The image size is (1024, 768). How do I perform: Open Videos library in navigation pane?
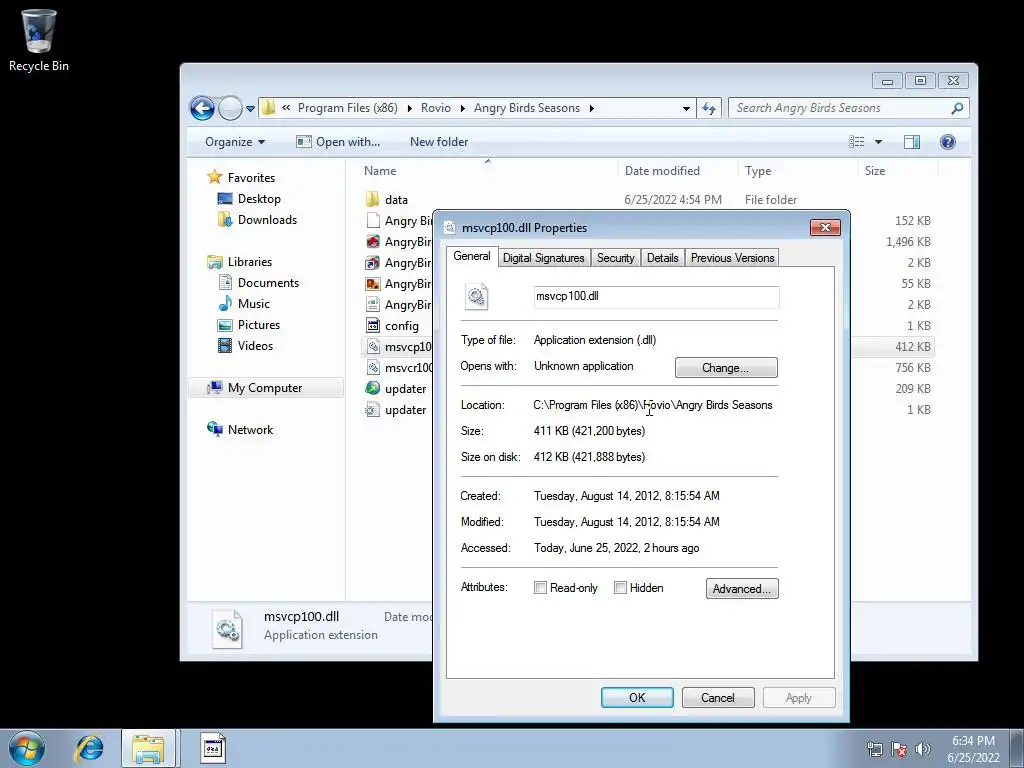[246, 345]
